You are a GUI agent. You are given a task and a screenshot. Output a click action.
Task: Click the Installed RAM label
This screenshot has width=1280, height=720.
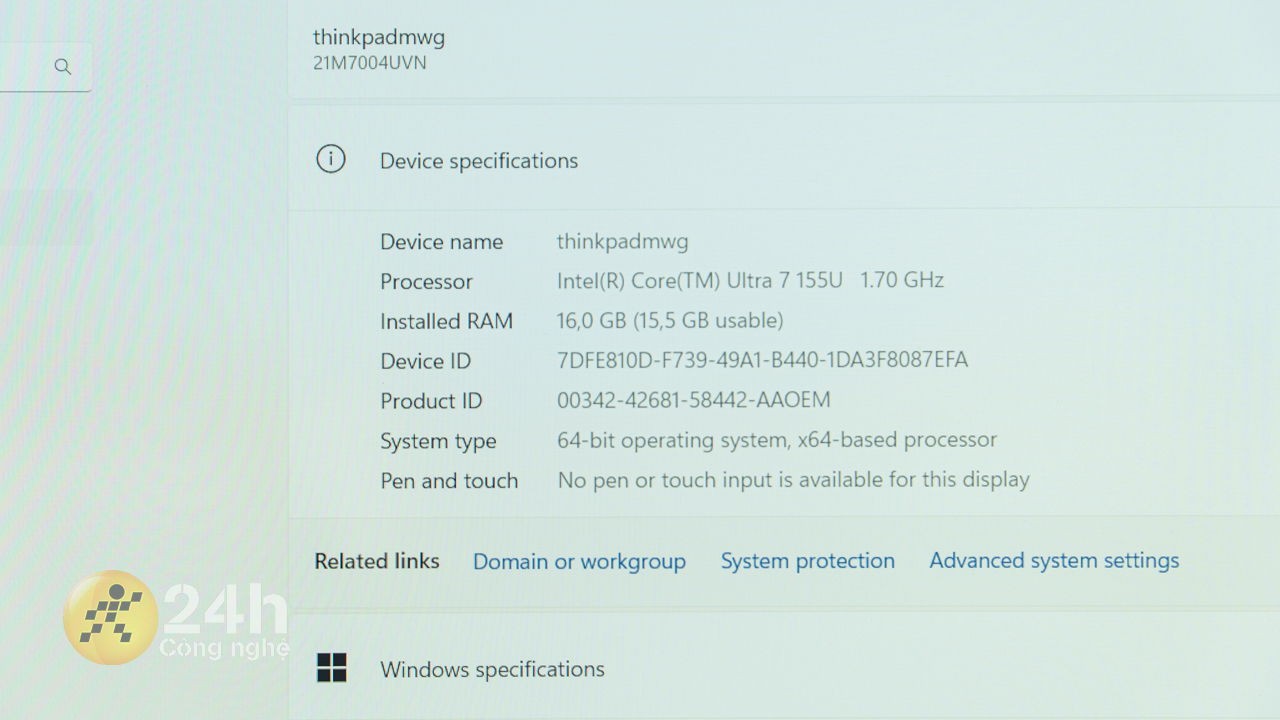coord(446,321)
